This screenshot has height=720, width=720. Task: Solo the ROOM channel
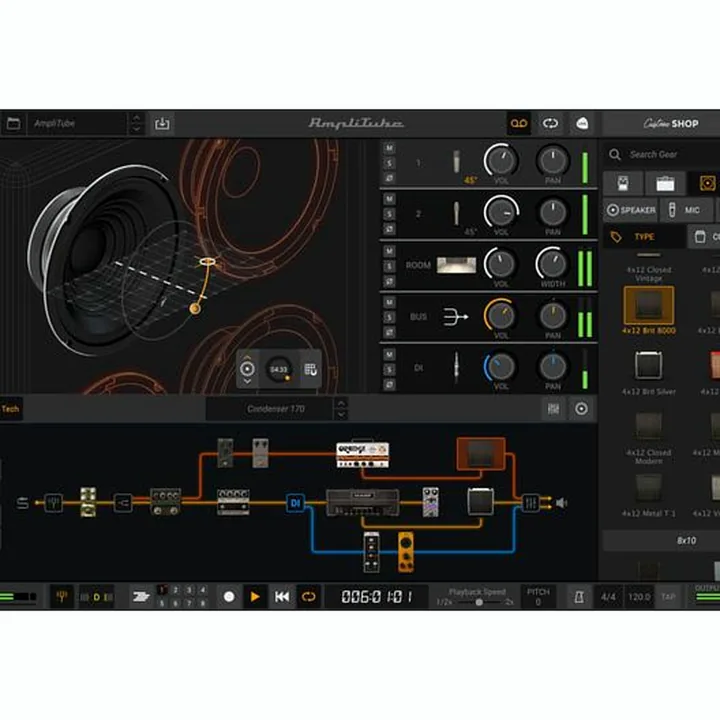point(389,266)
